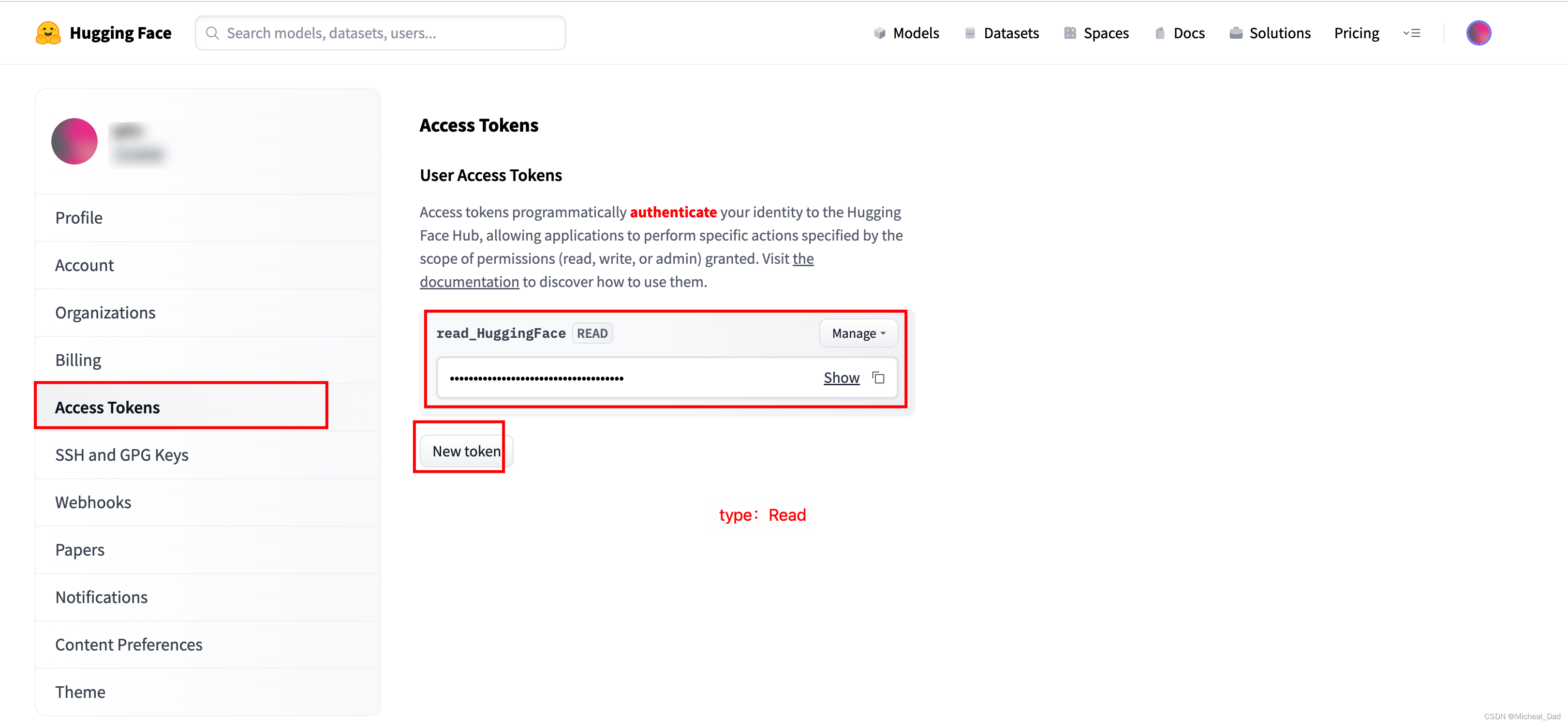This screenshot has height=725, width=1568.
Task: Open the Docs navigation link
Action: tap(1180, 33)
